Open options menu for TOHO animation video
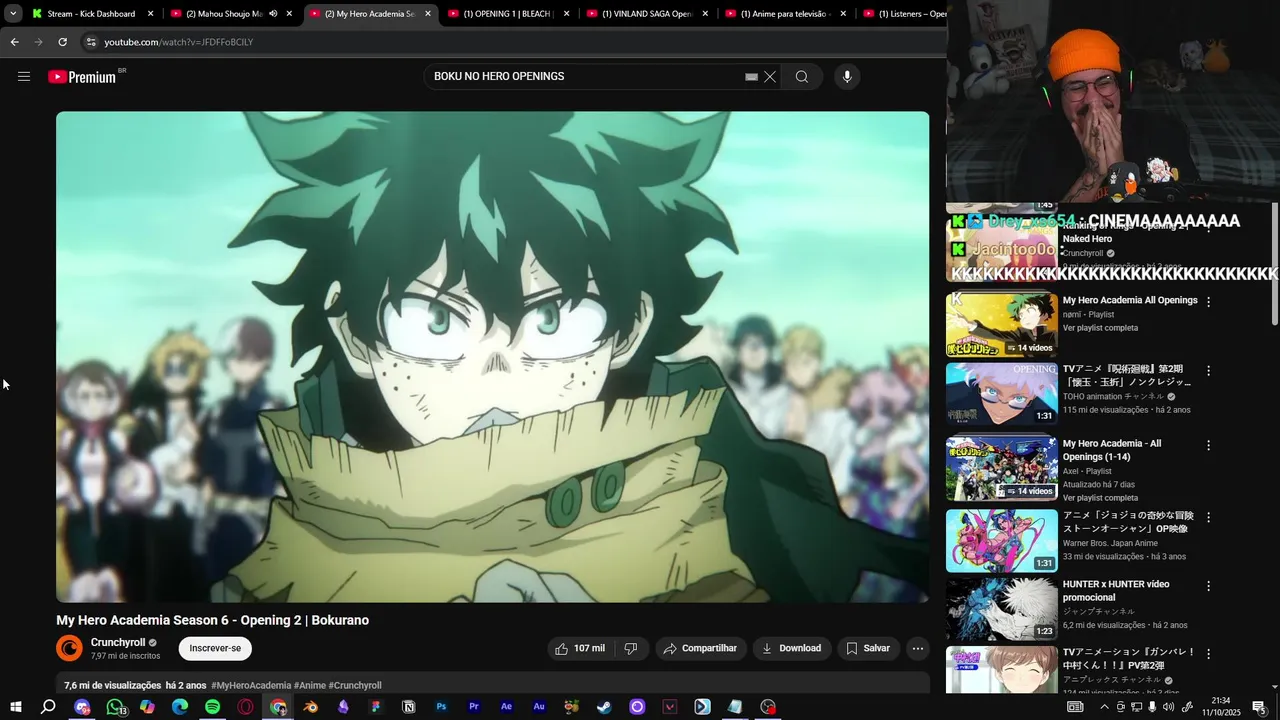Viewport: 1280px width, 720px height. coord(1208,370)
